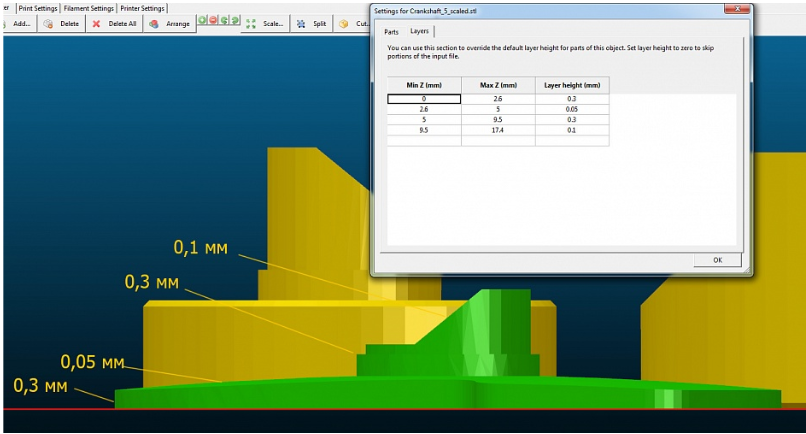Click Min Z cell 5 in the third row

(424, 120)
